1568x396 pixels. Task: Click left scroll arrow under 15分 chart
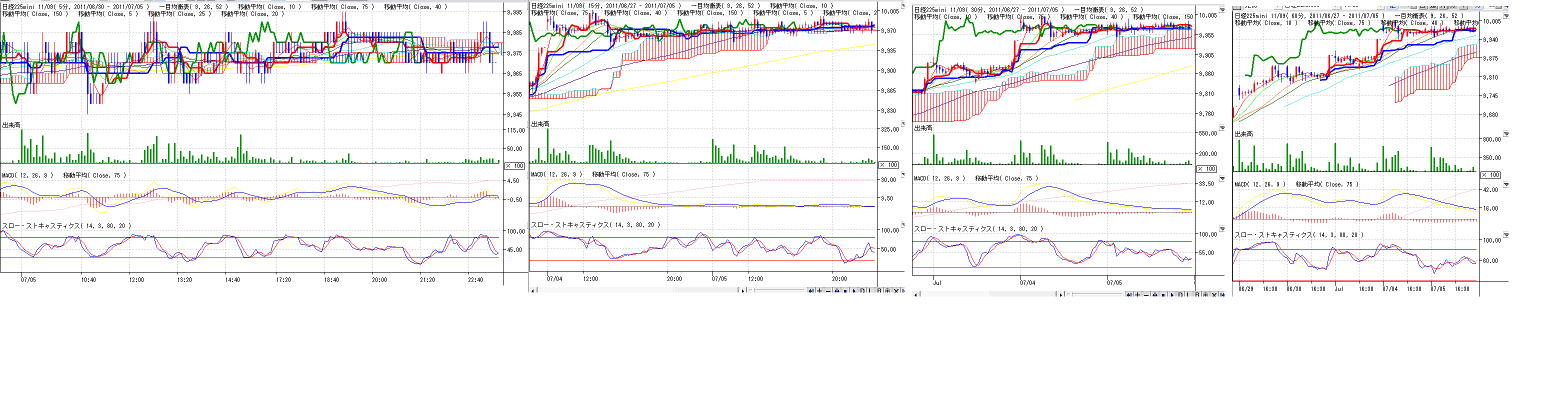coord(533,291)
